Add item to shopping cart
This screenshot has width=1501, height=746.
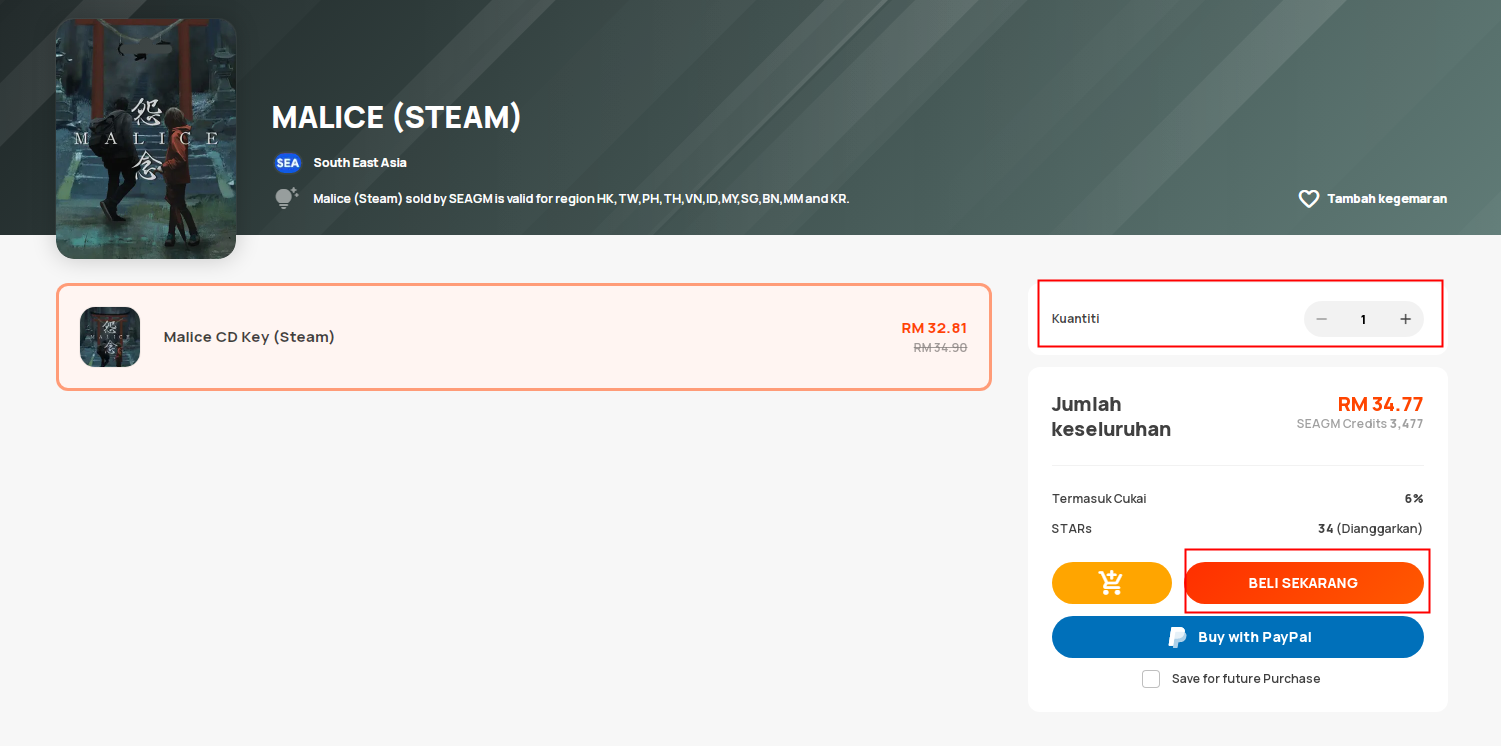coord(1111,583)
